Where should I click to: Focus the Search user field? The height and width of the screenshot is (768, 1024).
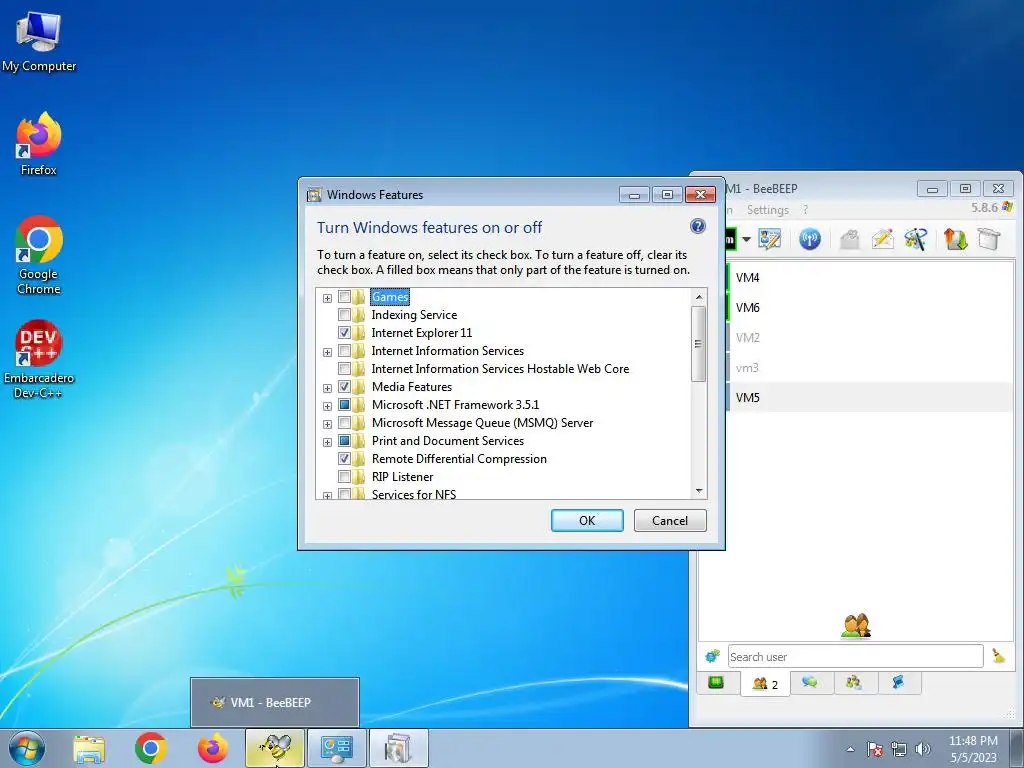[855, 656]
